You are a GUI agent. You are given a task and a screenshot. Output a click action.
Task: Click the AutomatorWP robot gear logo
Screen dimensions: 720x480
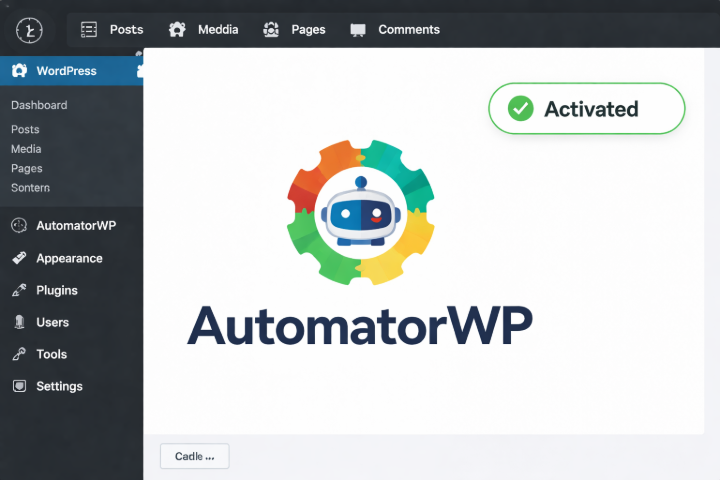[x=358, y=212]
